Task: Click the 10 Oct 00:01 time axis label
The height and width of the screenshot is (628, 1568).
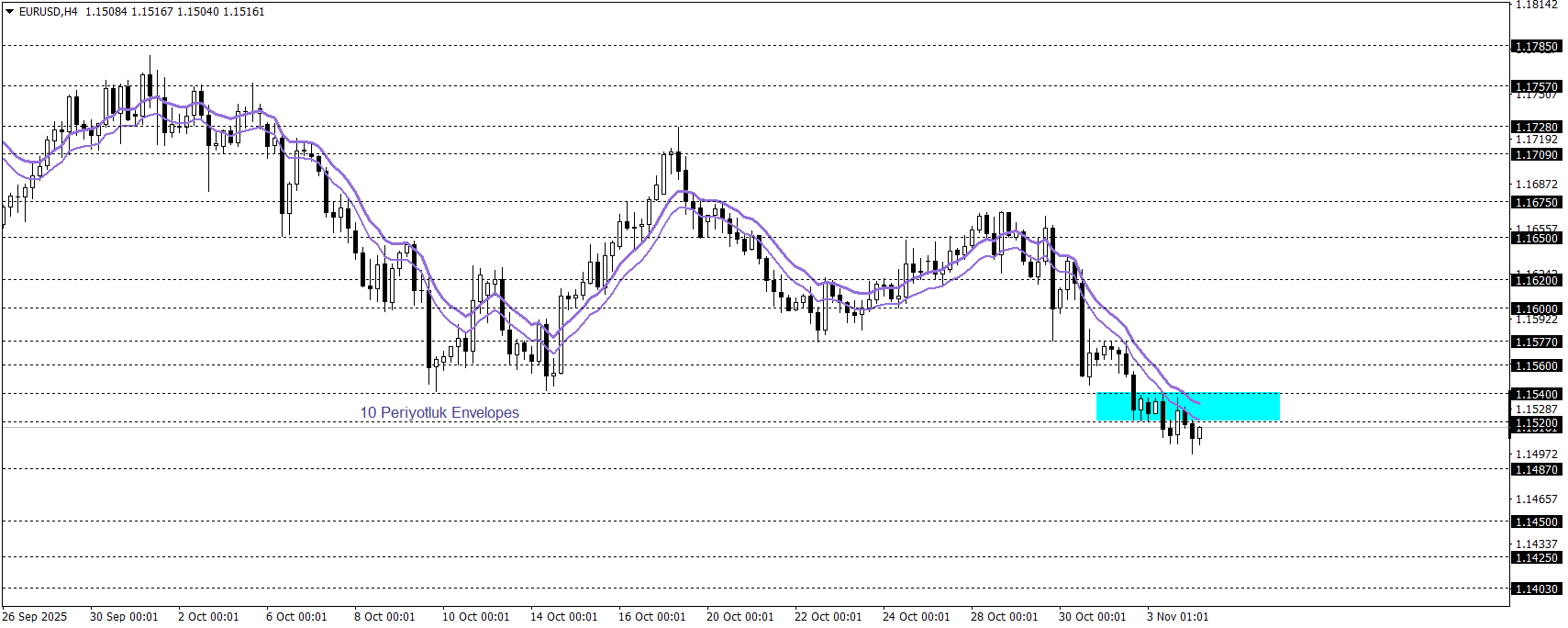Action: [x=475, y=616]
